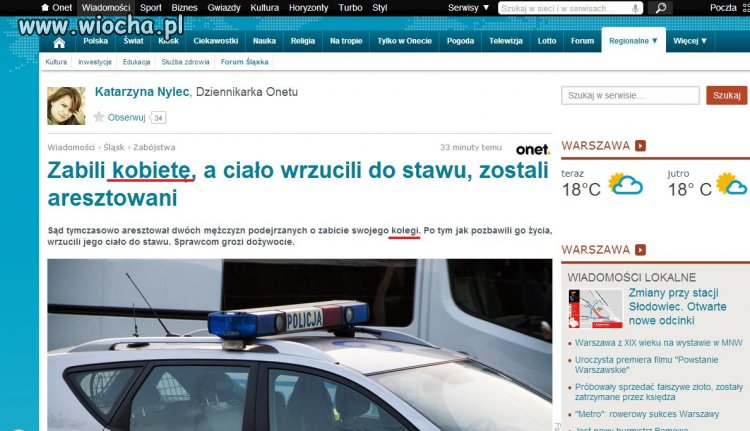Open the Serwisy dropdown
Image resolution: width=750 pixels, height=431 pixels.
pos(468,8)
